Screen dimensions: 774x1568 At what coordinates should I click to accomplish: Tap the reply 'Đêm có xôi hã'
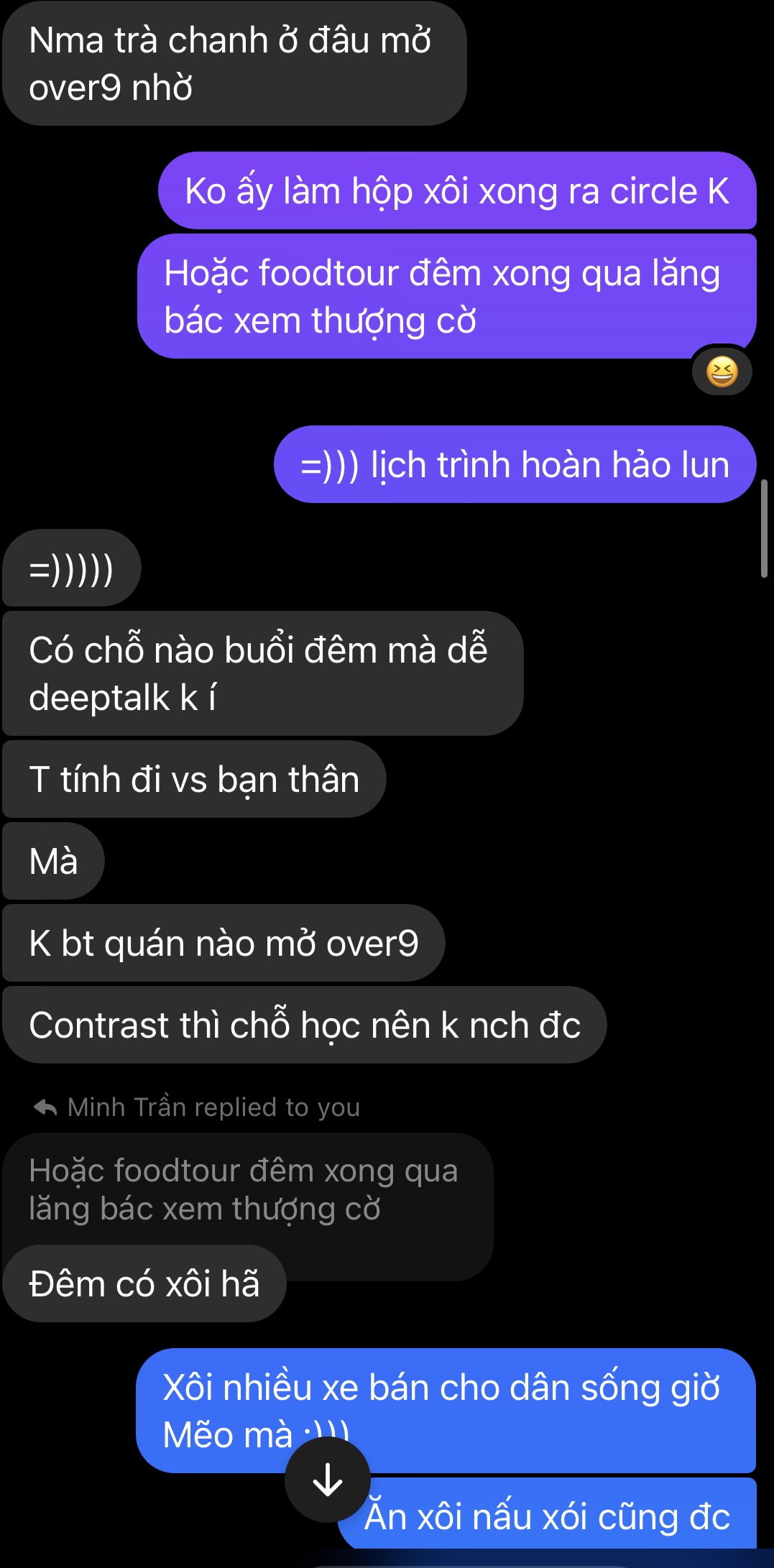click(144, 1283)
